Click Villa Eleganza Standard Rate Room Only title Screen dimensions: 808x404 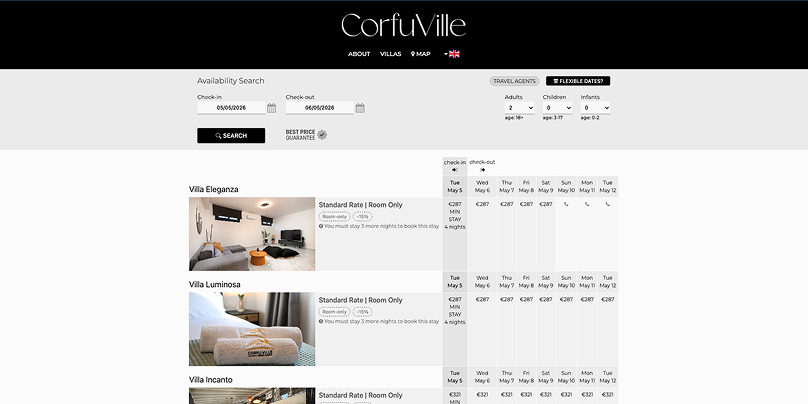coord(360,205)
